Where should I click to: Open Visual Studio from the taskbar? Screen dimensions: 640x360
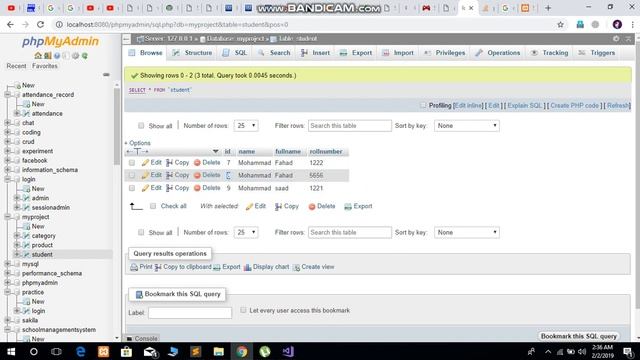pos(288,351)
